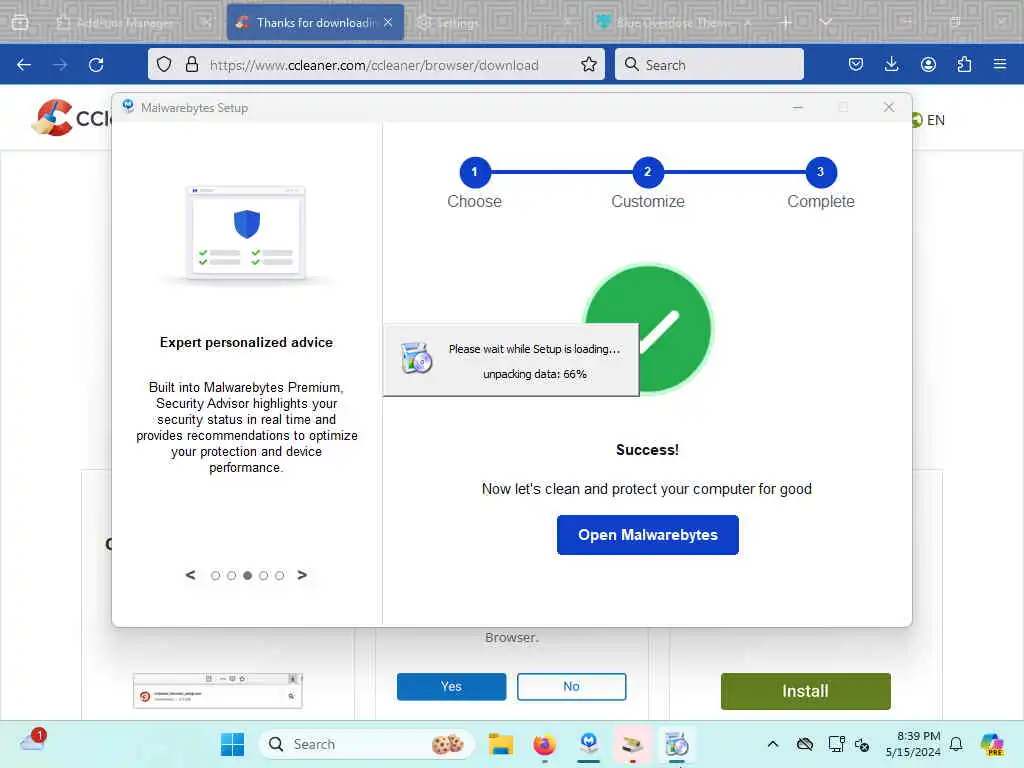1024x768 pixels.
Task: Click step 3 Complete indicator
Action: [820, 172]
